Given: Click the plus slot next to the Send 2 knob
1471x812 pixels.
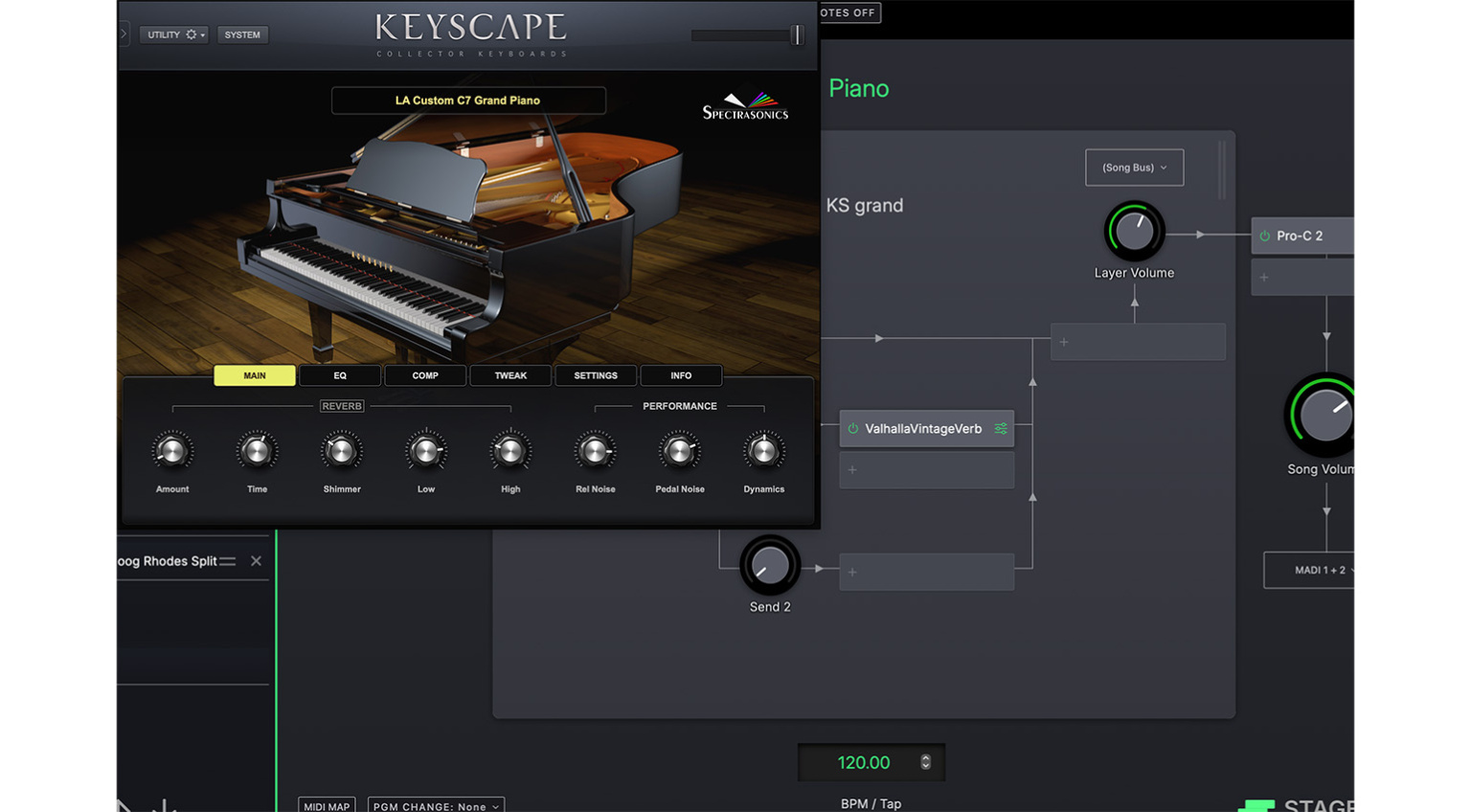Looking at the screenshot, I should (x=852, y=572).
